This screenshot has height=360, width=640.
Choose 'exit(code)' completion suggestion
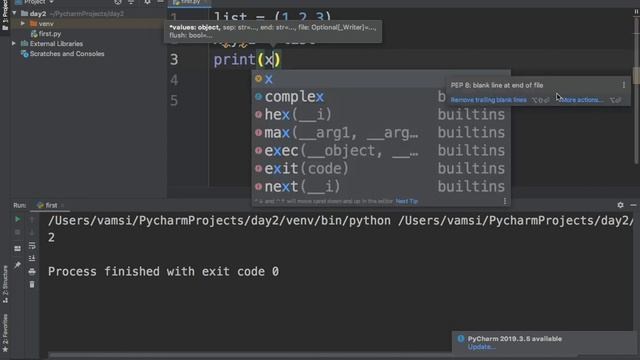tap(380, 169)
